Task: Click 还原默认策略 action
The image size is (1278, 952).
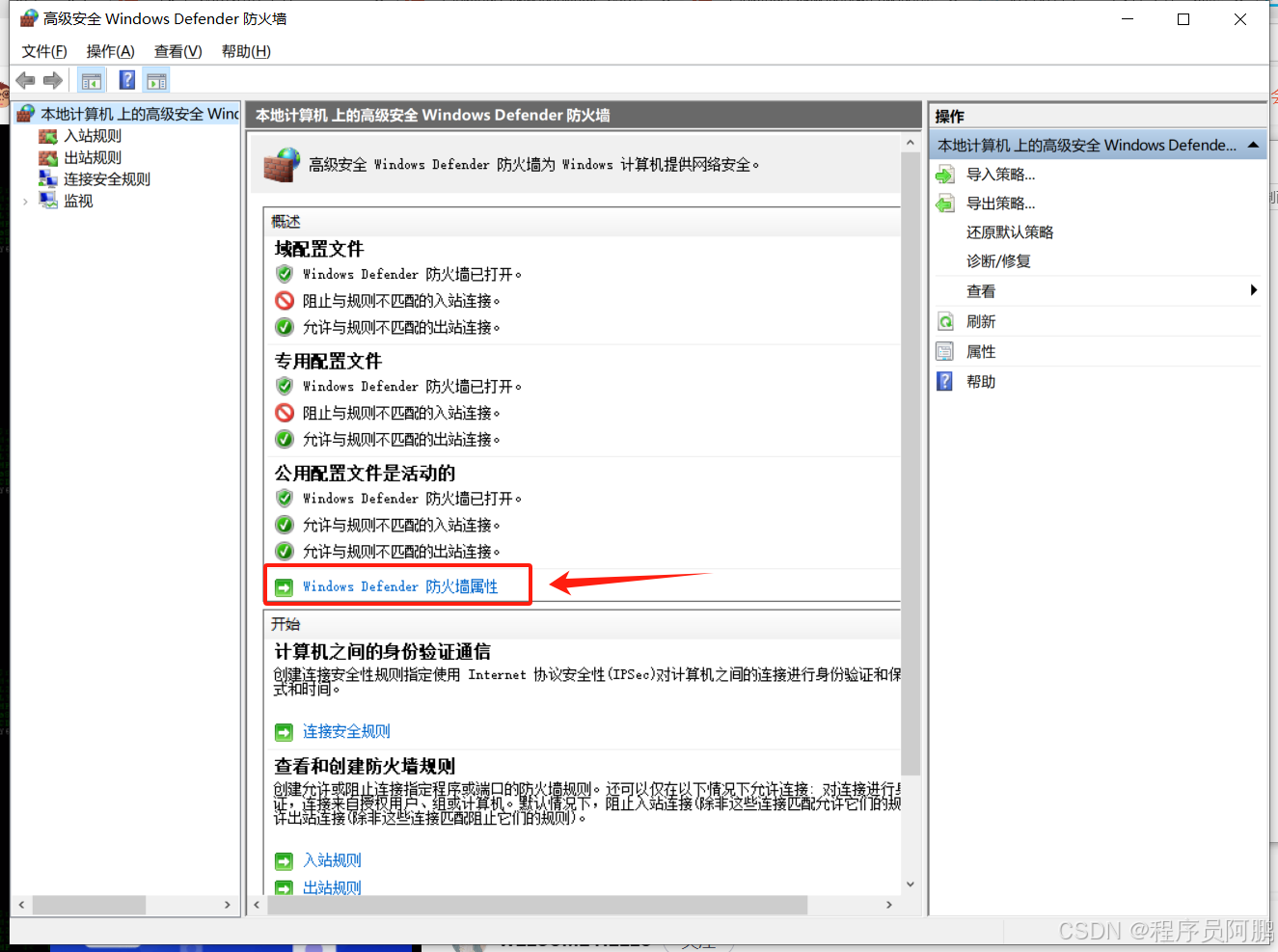Action: (x=1010, y=232)
